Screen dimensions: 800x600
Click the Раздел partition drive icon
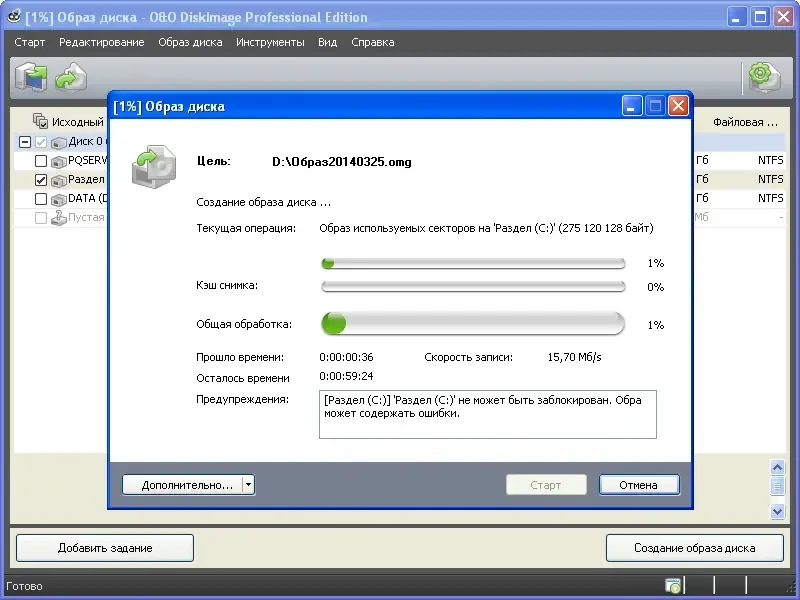pos(59,180)
